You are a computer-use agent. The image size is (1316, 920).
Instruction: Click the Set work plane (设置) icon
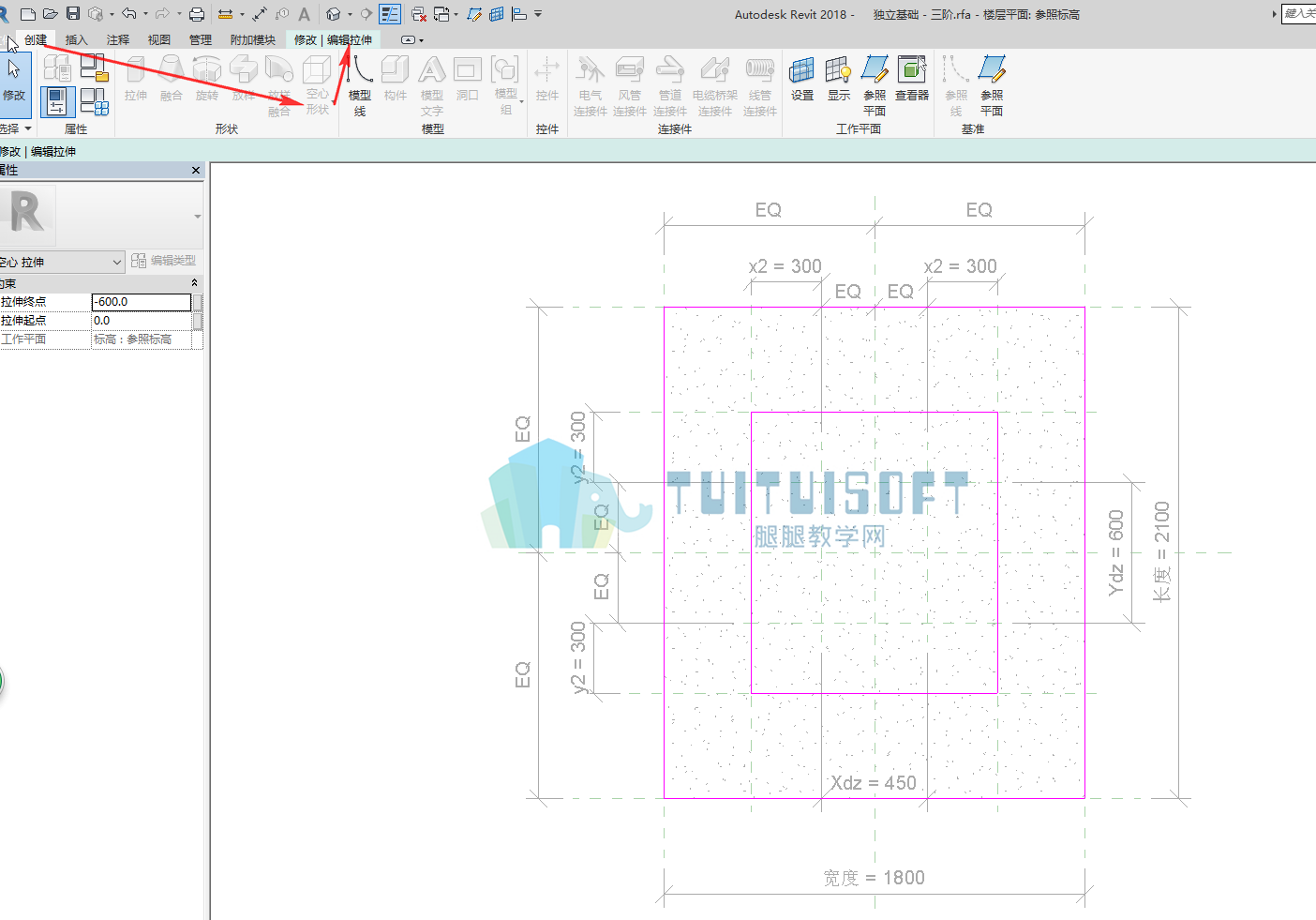(x=802, y=79)
